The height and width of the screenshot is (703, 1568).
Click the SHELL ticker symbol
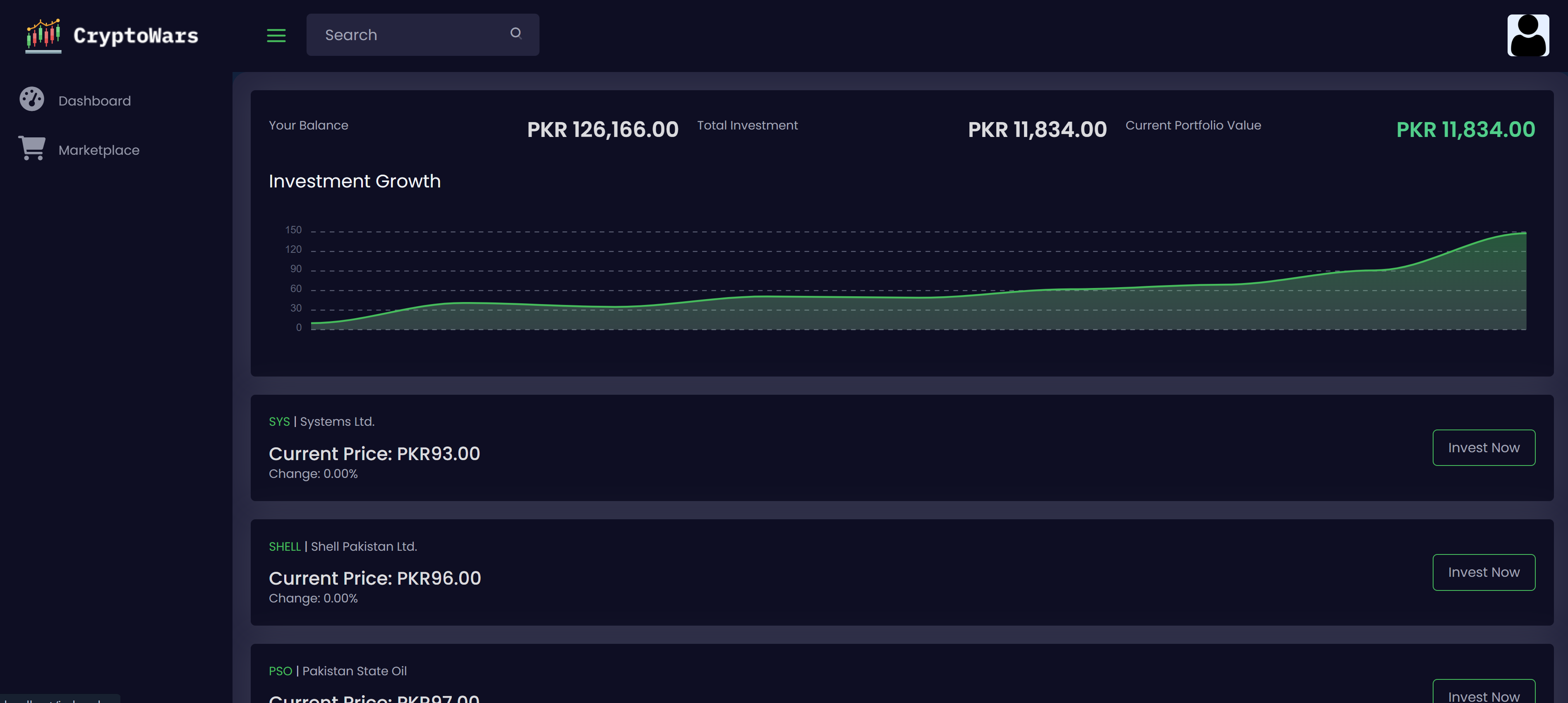click(284, 547)
